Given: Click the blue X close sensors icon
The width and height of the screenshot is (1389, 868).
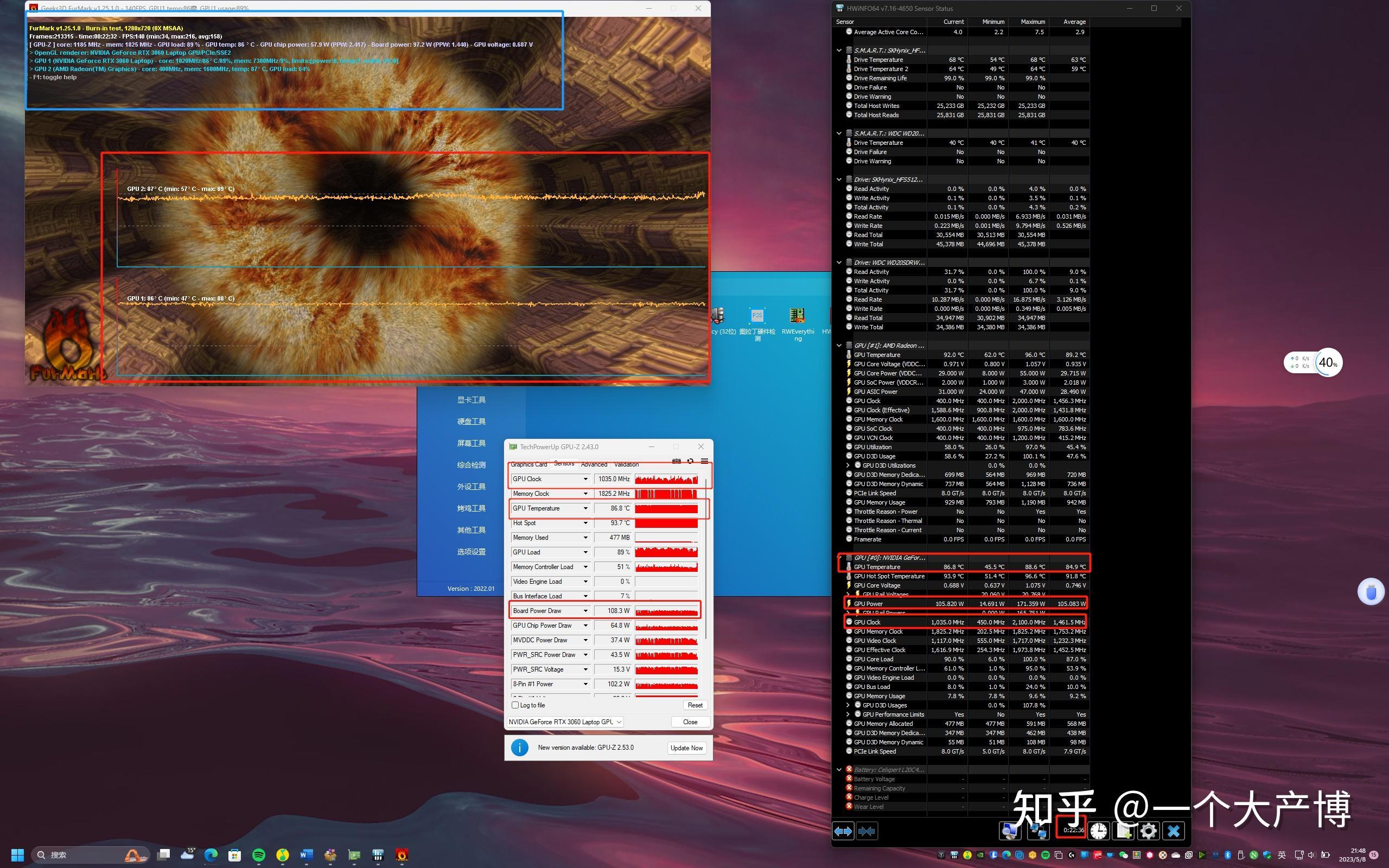Looking at the screenshot, I should pyautogui.click(x=1173, y=831).
